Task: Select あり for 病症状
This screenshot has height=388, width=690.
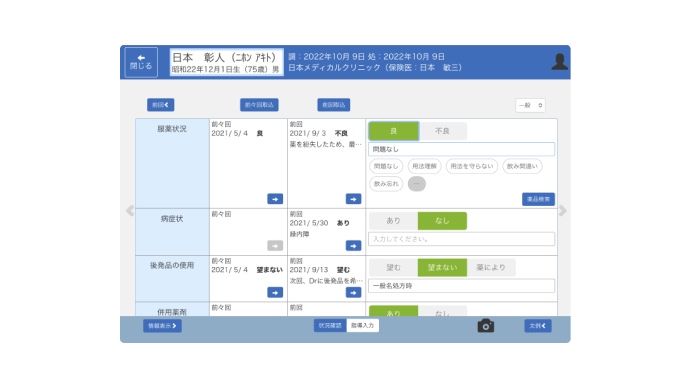Action: 393,220
